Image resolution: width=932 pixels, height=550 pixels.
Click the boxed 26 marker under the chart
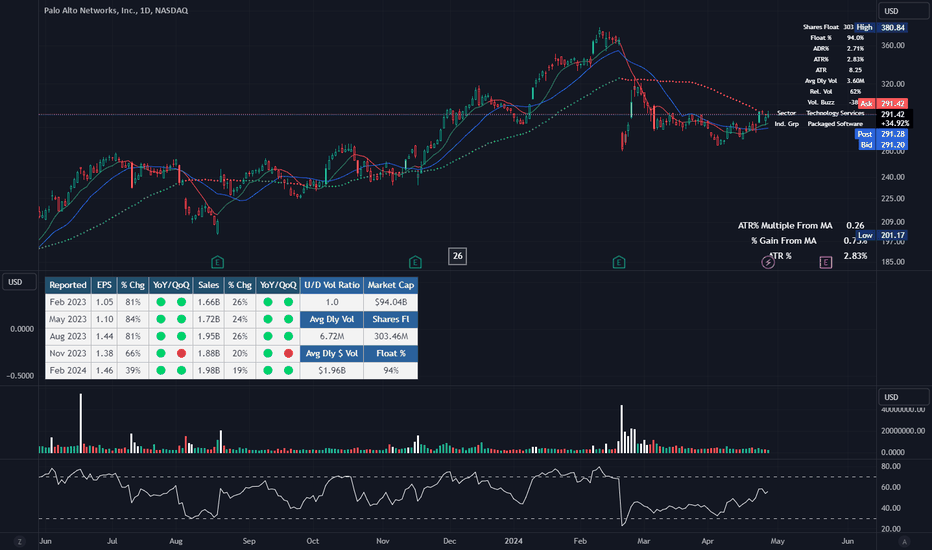457,256
